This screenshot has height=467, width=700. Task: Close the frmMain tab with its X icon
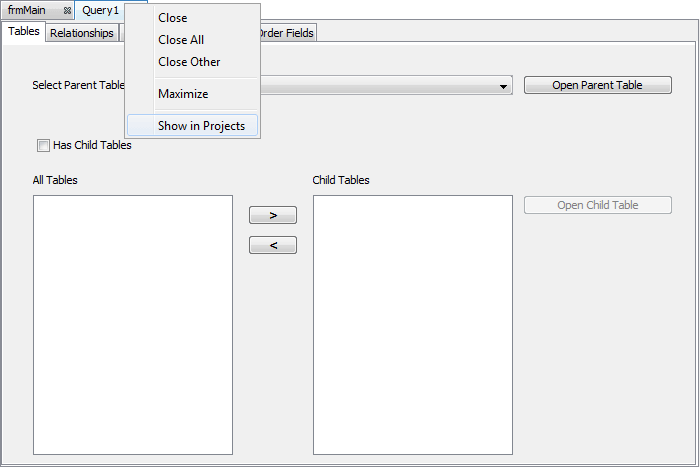coord(67,10)
